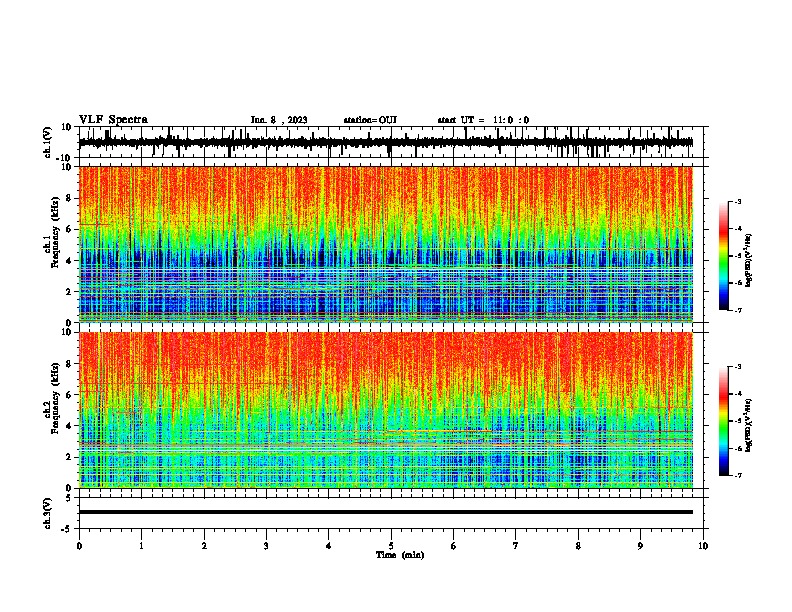Click the -7 tick on ch.2 colorbar
792x612 pixels.
pos(737,475)
